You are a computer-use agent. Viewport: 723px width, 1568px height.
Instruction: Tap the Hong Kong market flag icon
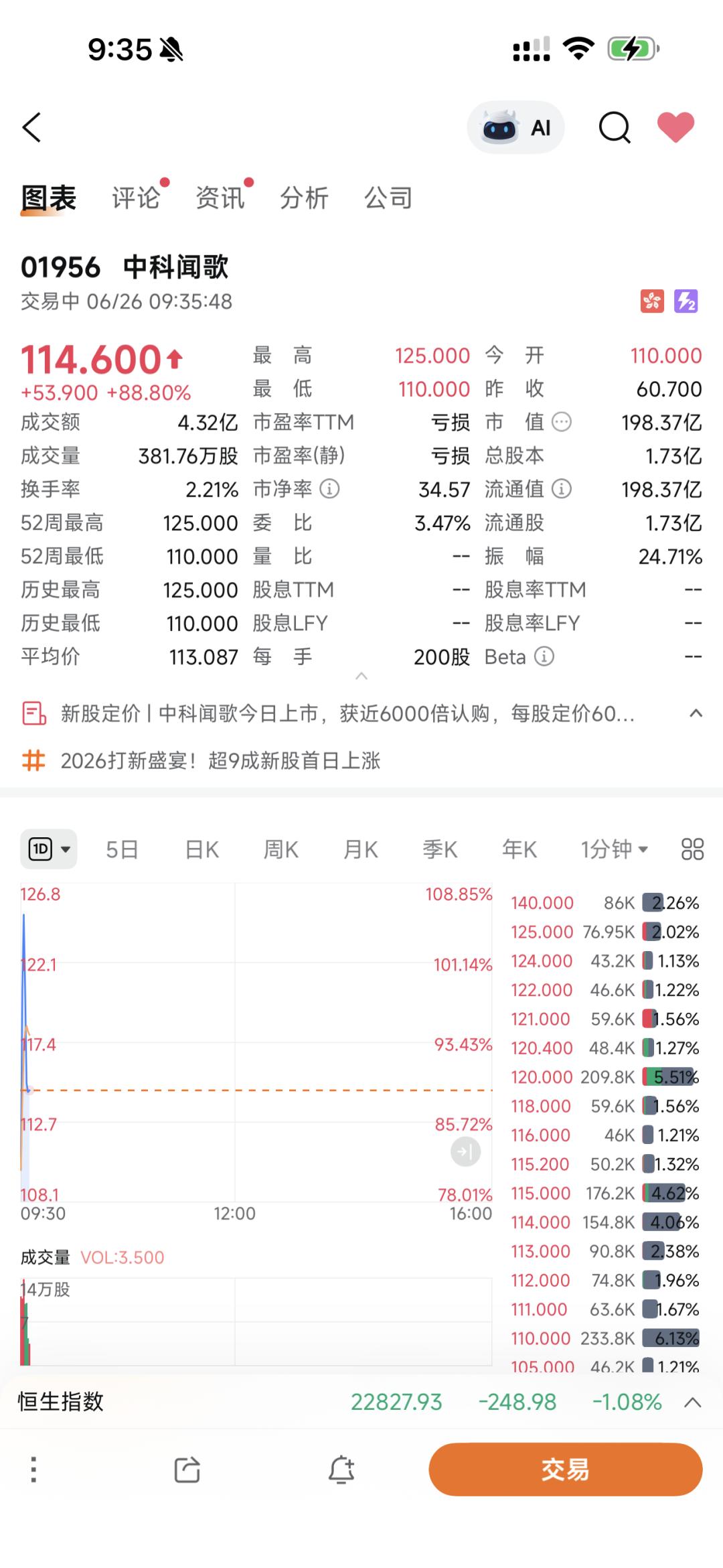(652, 301)
